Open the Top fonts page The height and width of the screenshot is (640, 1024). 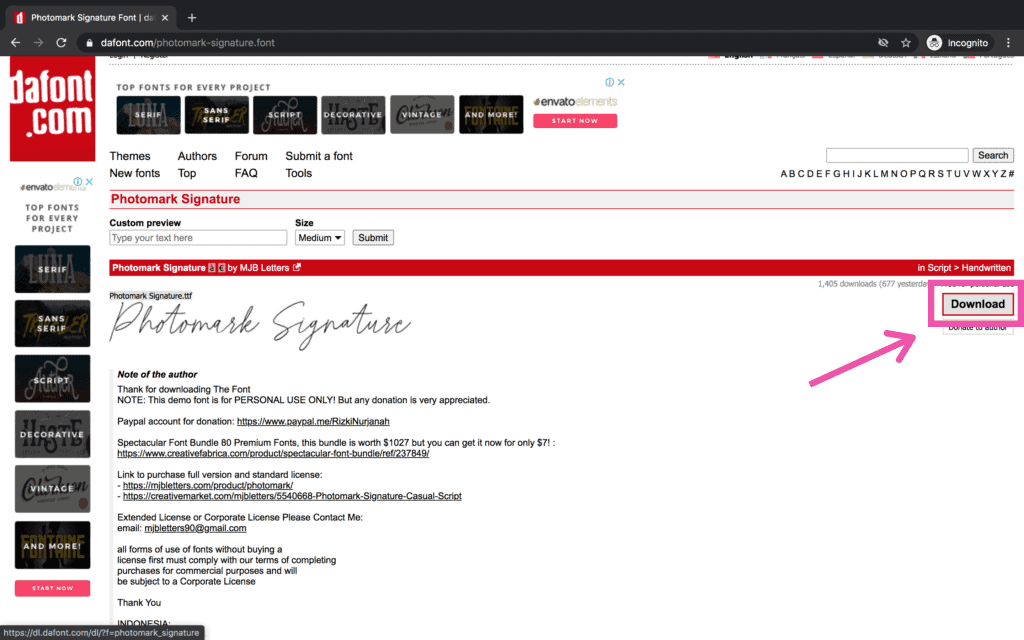(x=187, y=173)
